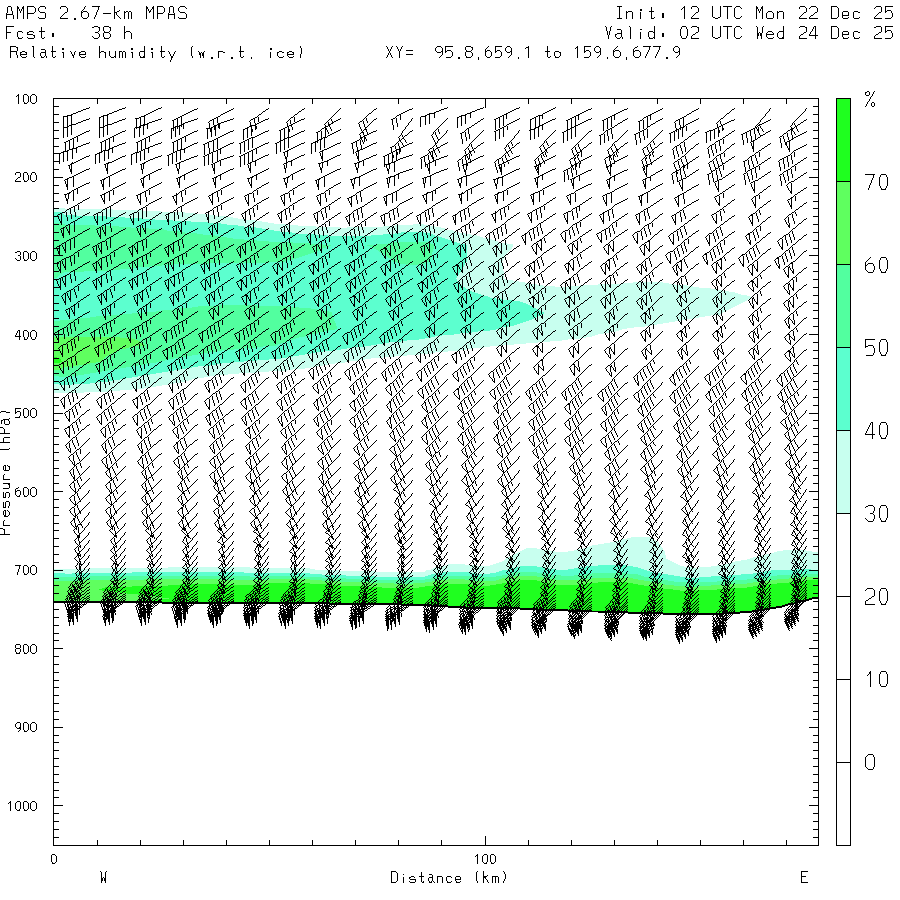Screen dimensions: 900x900
Task: Click the colorbar segment between 50 and 60
Action: tap(843, 306)
